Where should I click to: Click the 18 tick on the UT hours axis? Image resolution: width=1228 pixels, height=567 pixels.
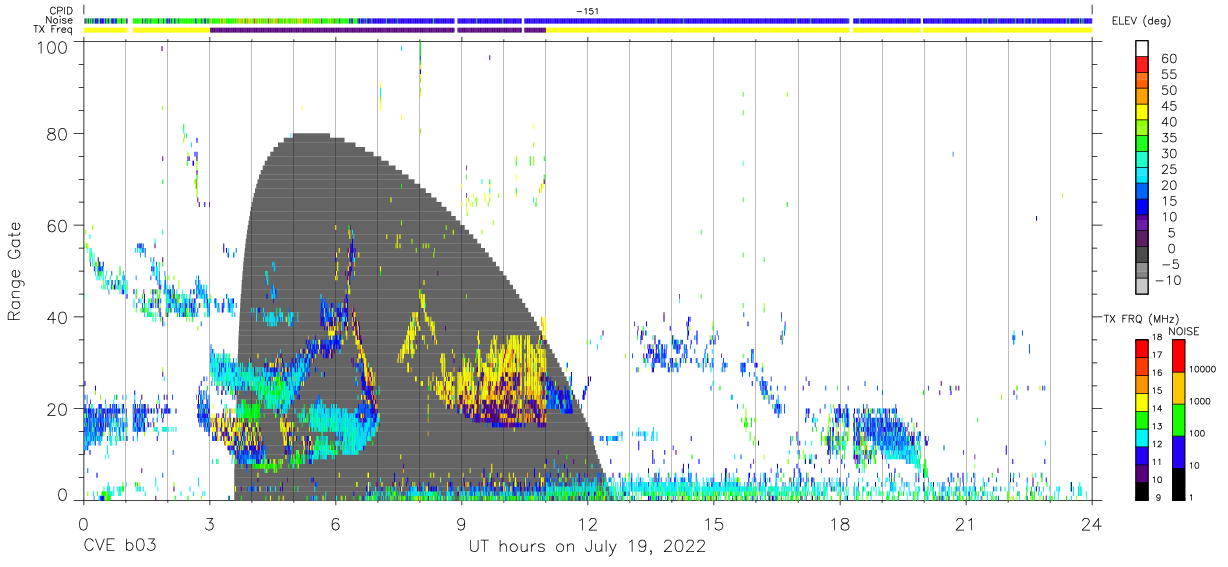click(x=839, y=524)
